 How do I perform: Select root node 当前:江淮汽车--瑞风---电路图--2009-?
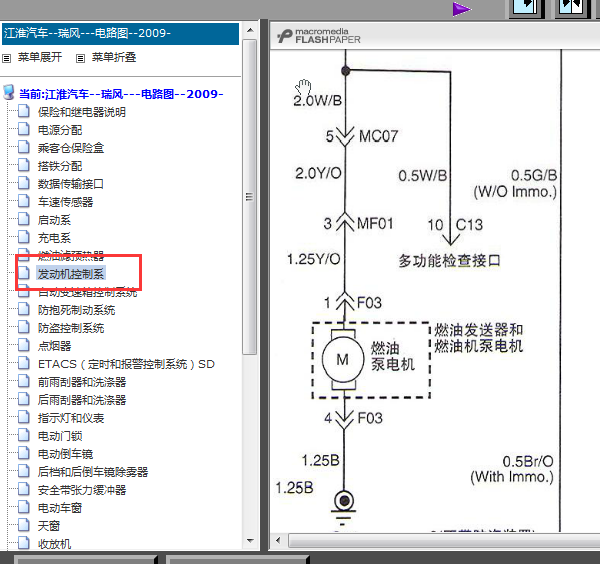[x=121, y=94]
